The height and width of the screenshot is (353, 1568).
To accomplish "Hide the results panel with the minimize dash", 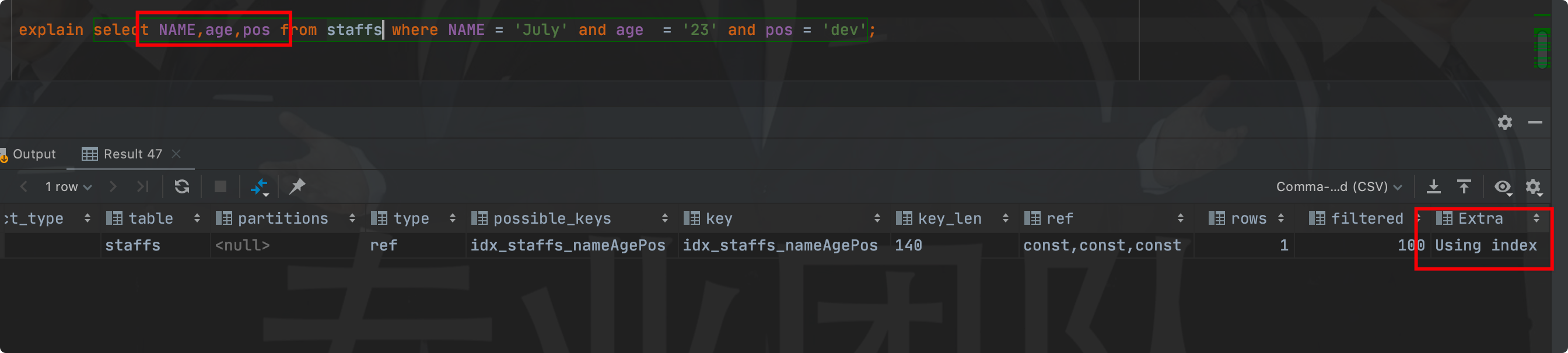I will coord(1535,123).
